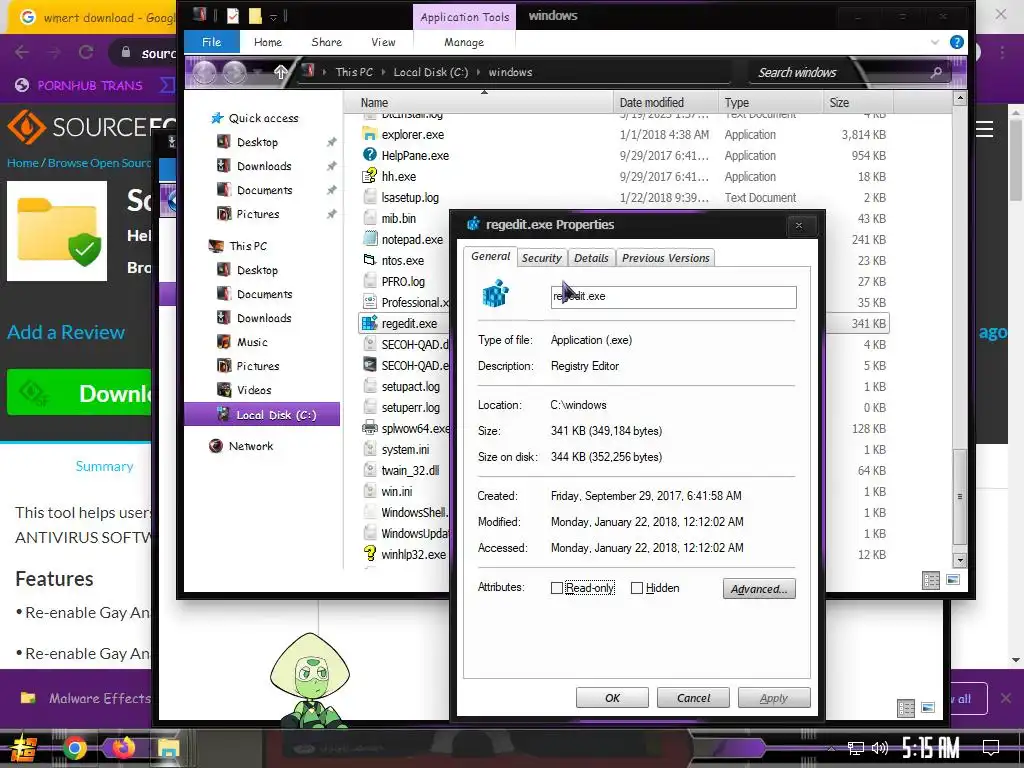Click the winhlp32.exe question mark icon
The width and height of the screenshot is (1024, 768).
click(370, 554)
